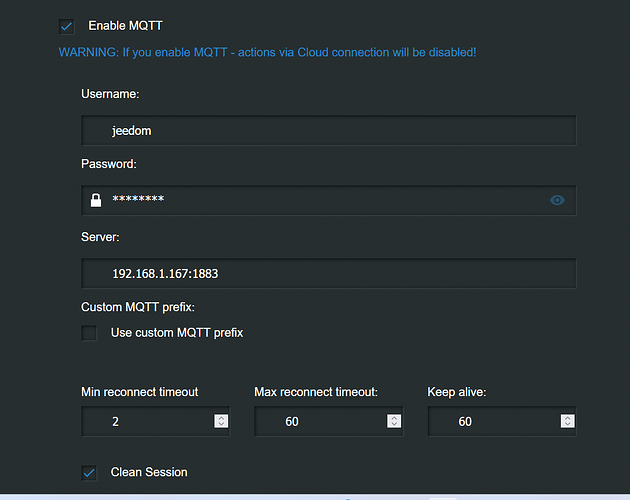This screenshot has height=500, width=630.
Task: Click the blue MQTT Cloud warning text
Action: coord(268,51)
